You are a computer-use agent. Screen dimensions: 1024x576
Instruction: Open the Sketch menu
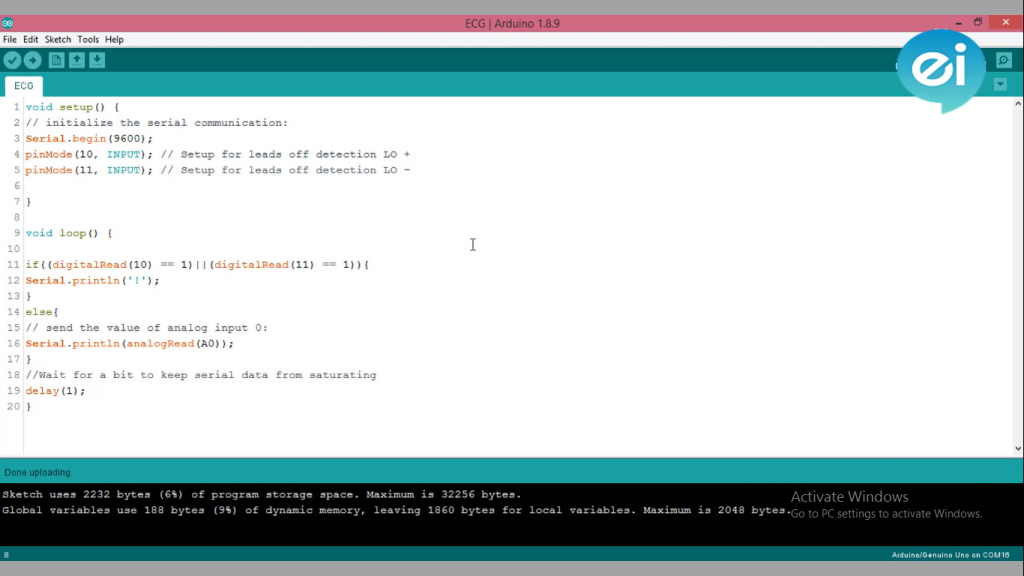58,40
